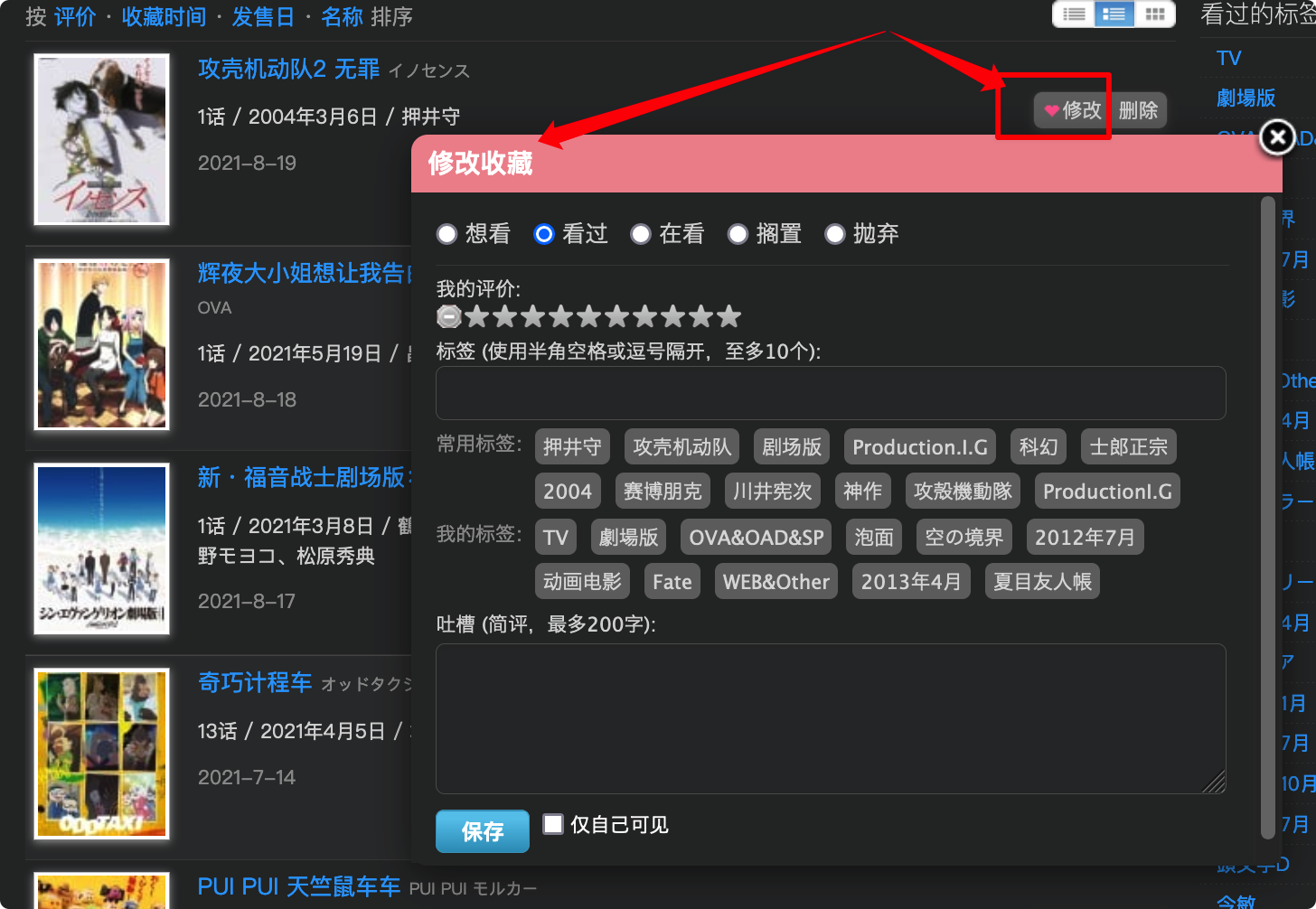The image size is (1316, 909).
Task: Open the 新·福音战士剧场版 title link
Action: tap(305, 477)
